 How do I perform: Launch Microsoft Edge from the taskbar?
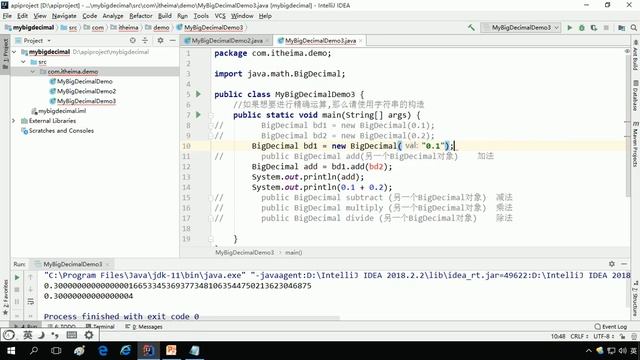pyautogui.click(x=103, y=351)
